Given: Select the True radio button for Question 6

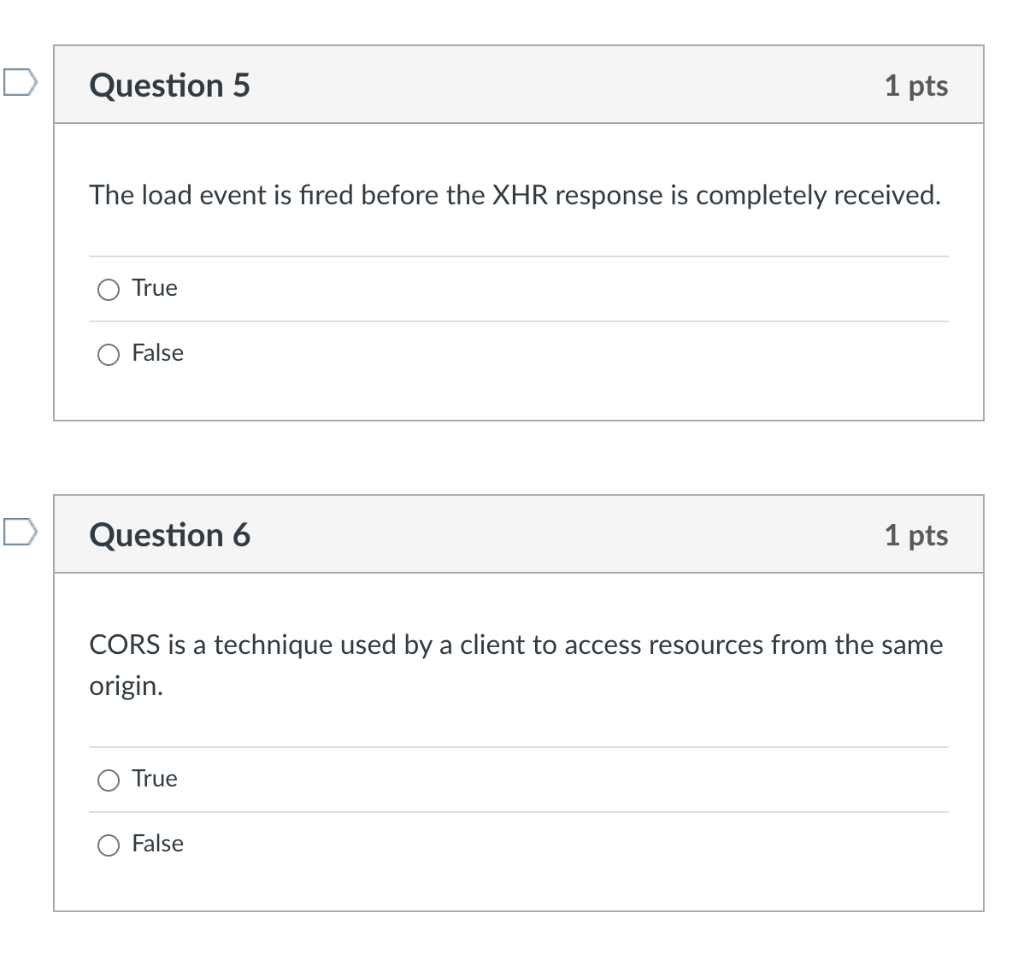Looking at the screenshot, I should tap(108, 780).
